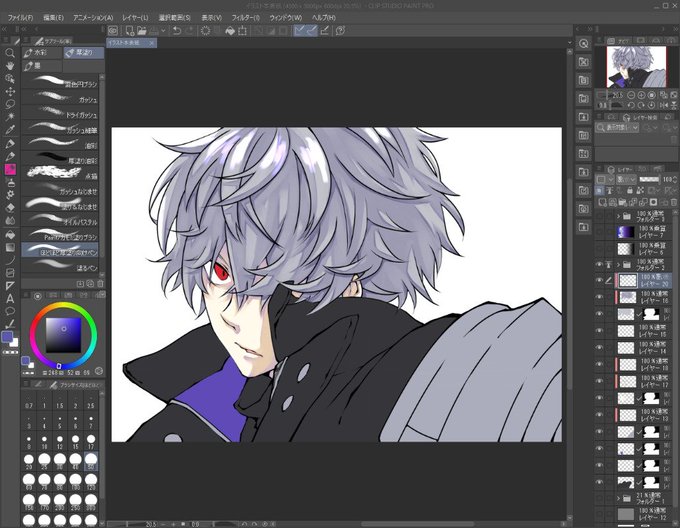This screenshot has height=528, width=680.
Task: Toggle visibility of フォルダー 2
Action: 599,264
